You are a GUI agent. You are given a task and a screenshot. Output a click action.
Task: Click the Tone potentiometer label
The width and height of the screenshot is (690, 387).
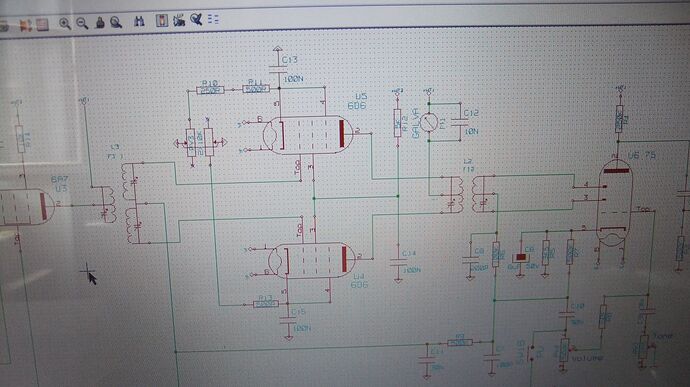(663, 336)
